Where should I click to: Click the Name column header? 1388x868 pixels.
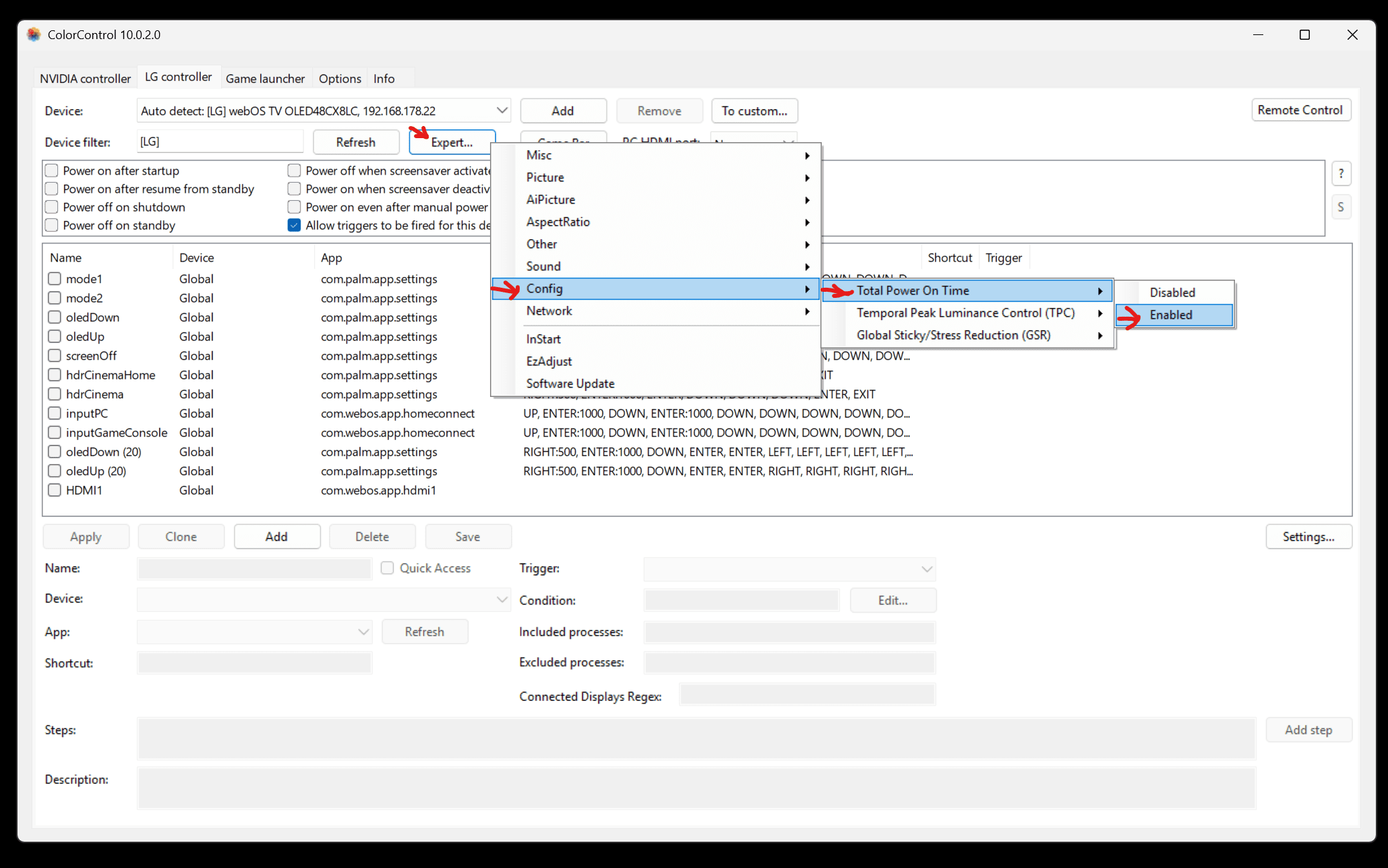(108, 257)
